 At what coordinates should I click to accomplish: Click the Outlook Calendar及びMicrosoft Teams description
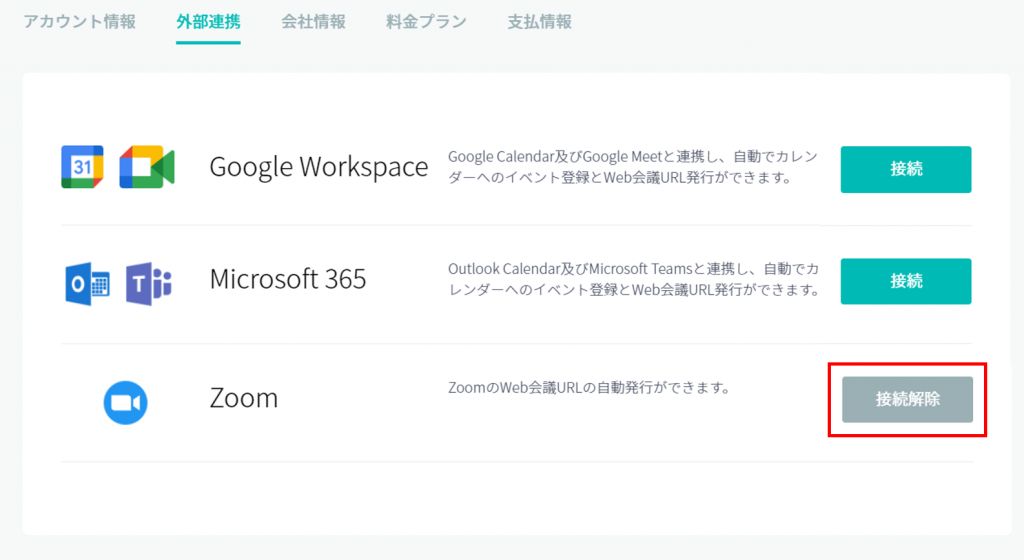pos(633,279)
